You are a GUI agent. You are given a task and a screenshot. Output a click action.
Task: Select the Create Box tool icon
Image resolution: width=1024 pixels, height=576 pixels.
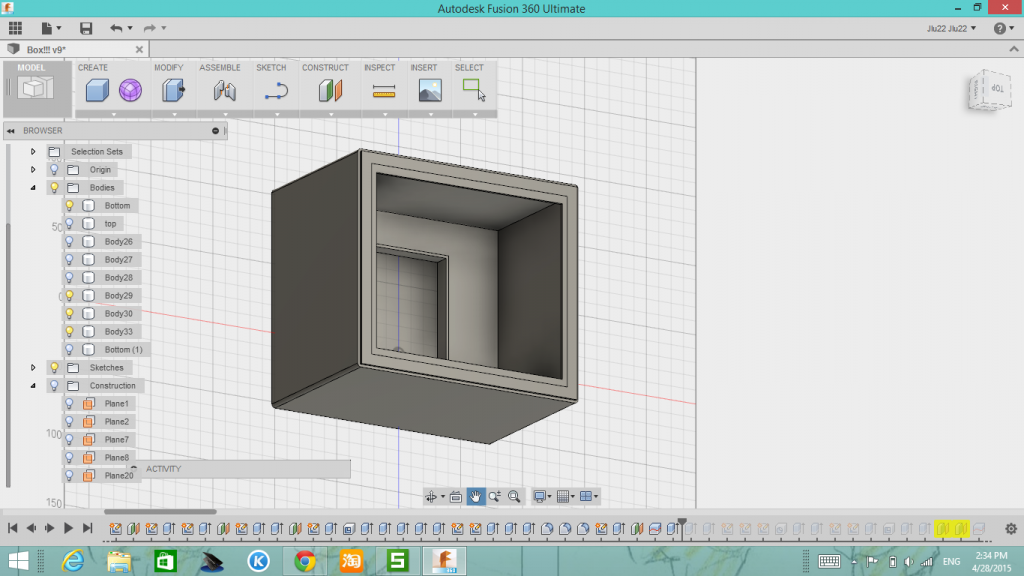point(97,91)
